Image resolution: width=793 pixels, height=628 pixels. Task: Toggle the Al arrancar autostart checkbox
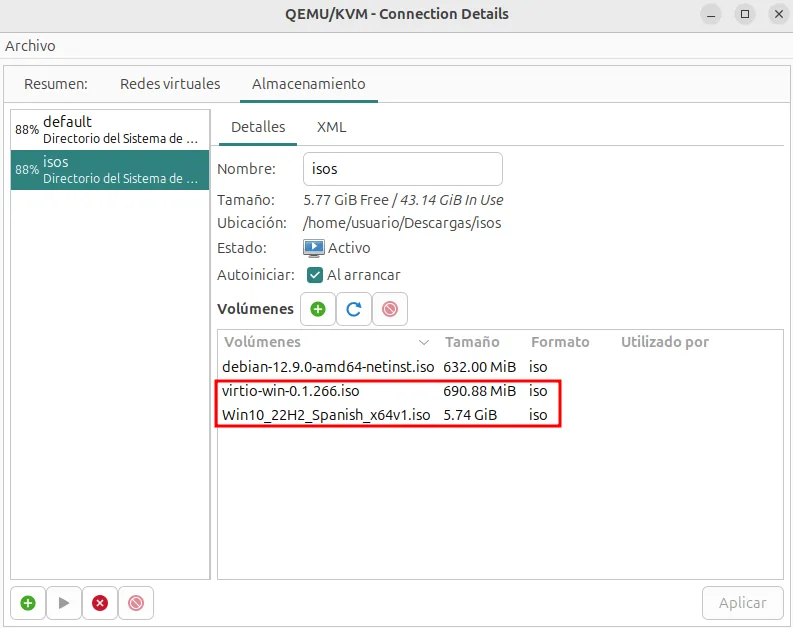tap(315, 275)
